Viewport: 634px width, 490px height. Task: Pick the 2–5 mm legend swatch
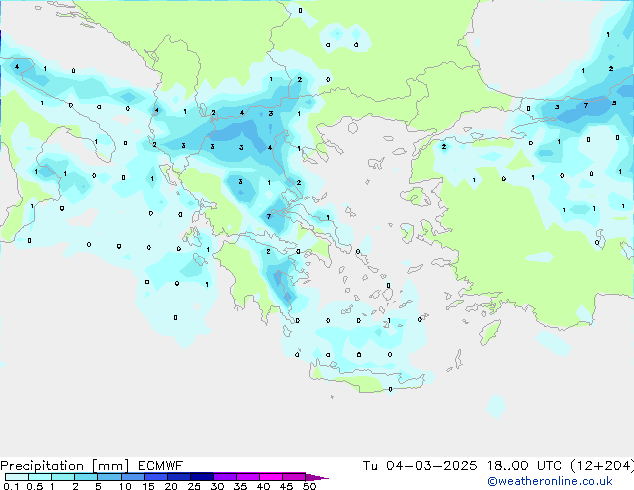(x=86, y=477)
